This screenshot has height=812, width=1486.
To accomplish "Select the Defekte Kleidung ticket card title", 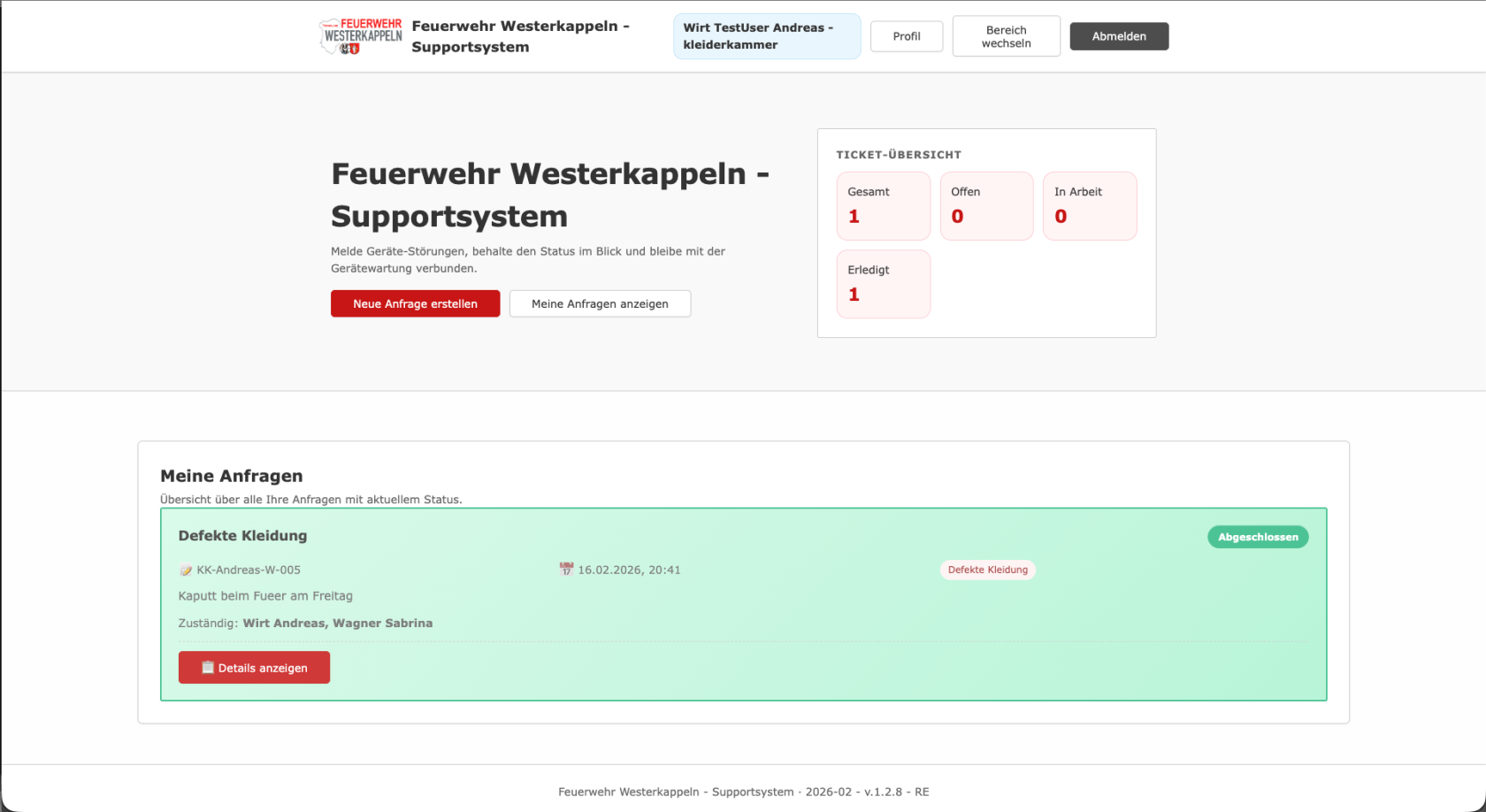I will coord(242,535).
